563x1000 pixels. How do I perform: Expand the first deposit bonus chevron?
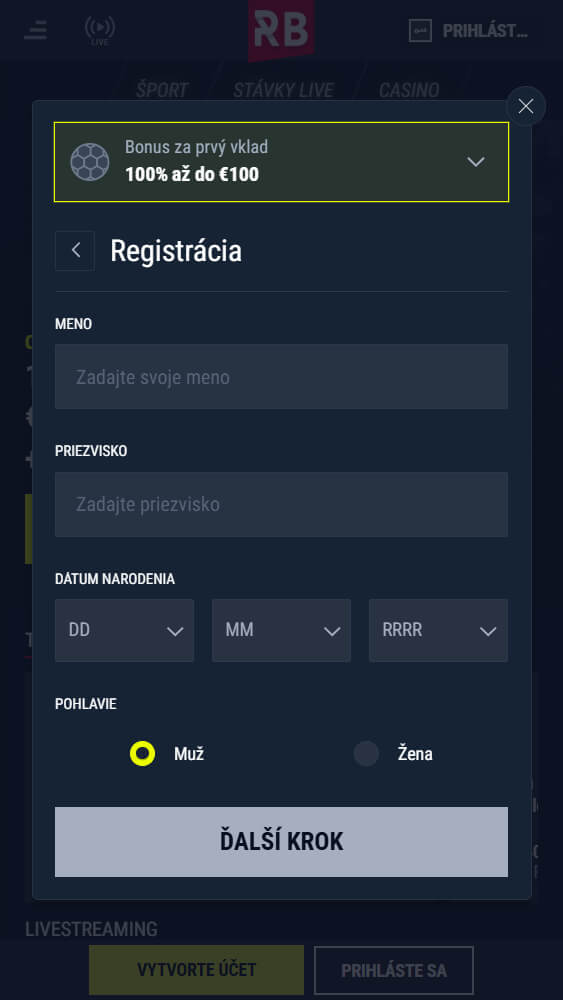point(476,162)
